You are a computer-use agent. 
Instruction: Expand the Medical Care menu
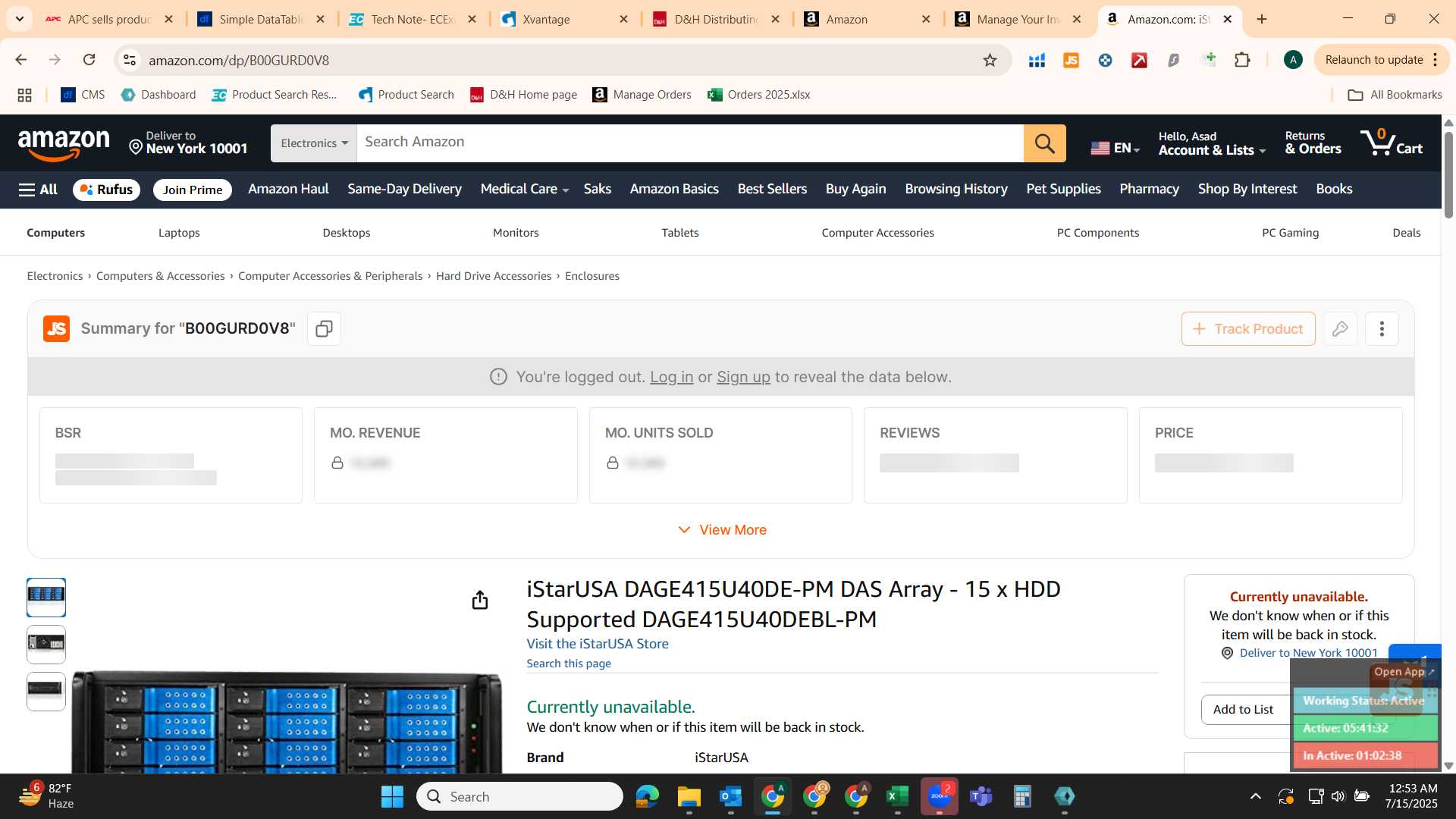pos(524,189)
